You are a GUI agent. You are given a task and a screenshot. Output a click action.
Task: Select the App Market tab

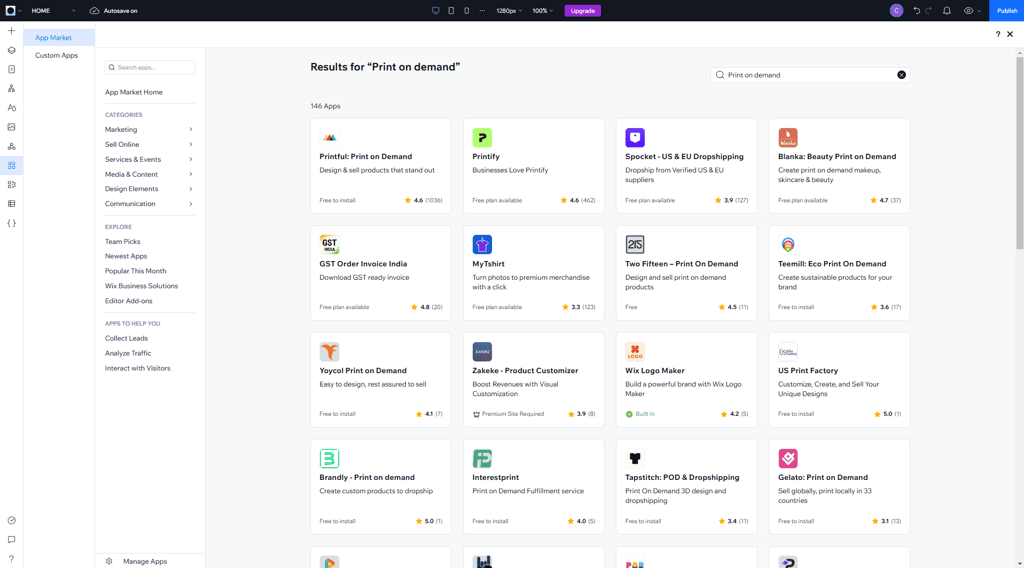pos(59,38)
